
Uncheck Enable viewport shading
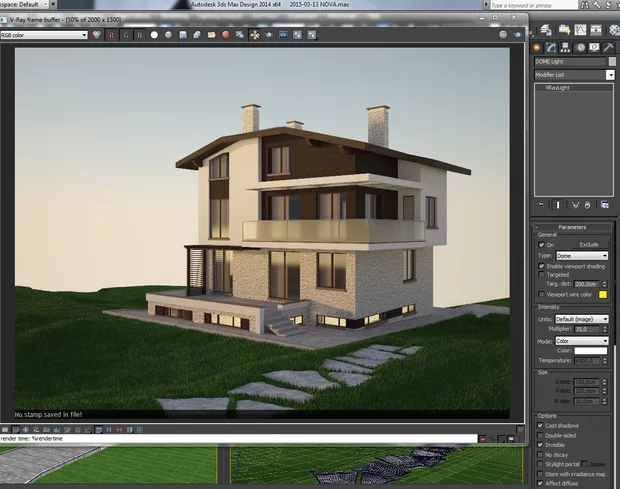click(x=541, y=267)
